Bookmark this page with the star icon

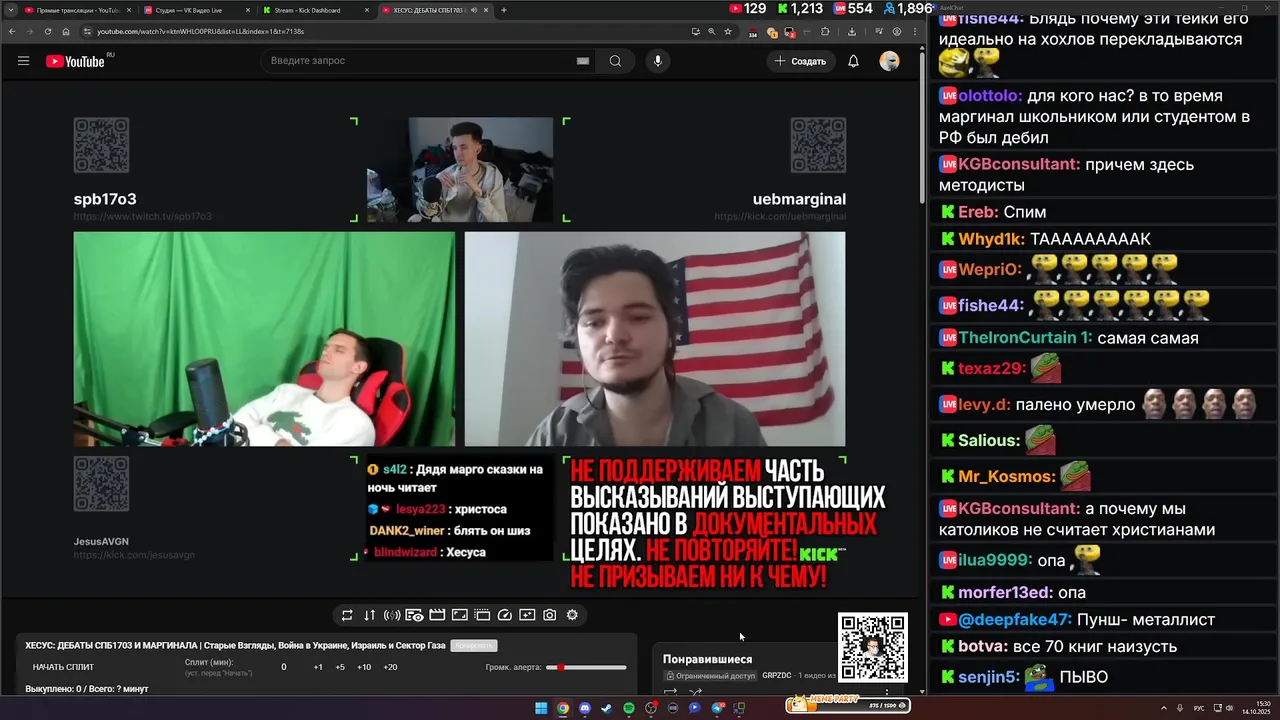click(728, 31)
